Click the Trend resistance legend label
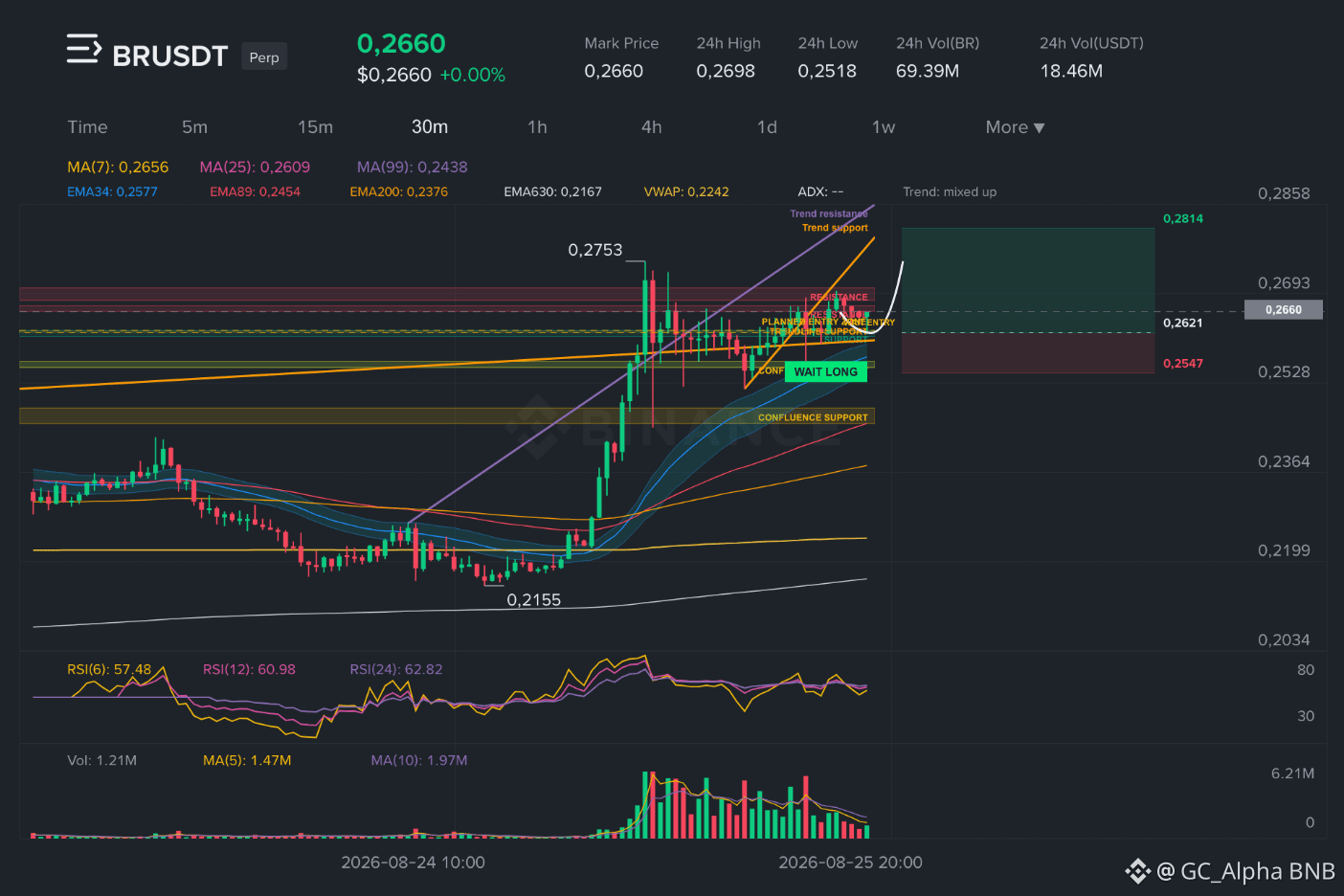The image size is (1344, 896). click(x=829, y=213)
